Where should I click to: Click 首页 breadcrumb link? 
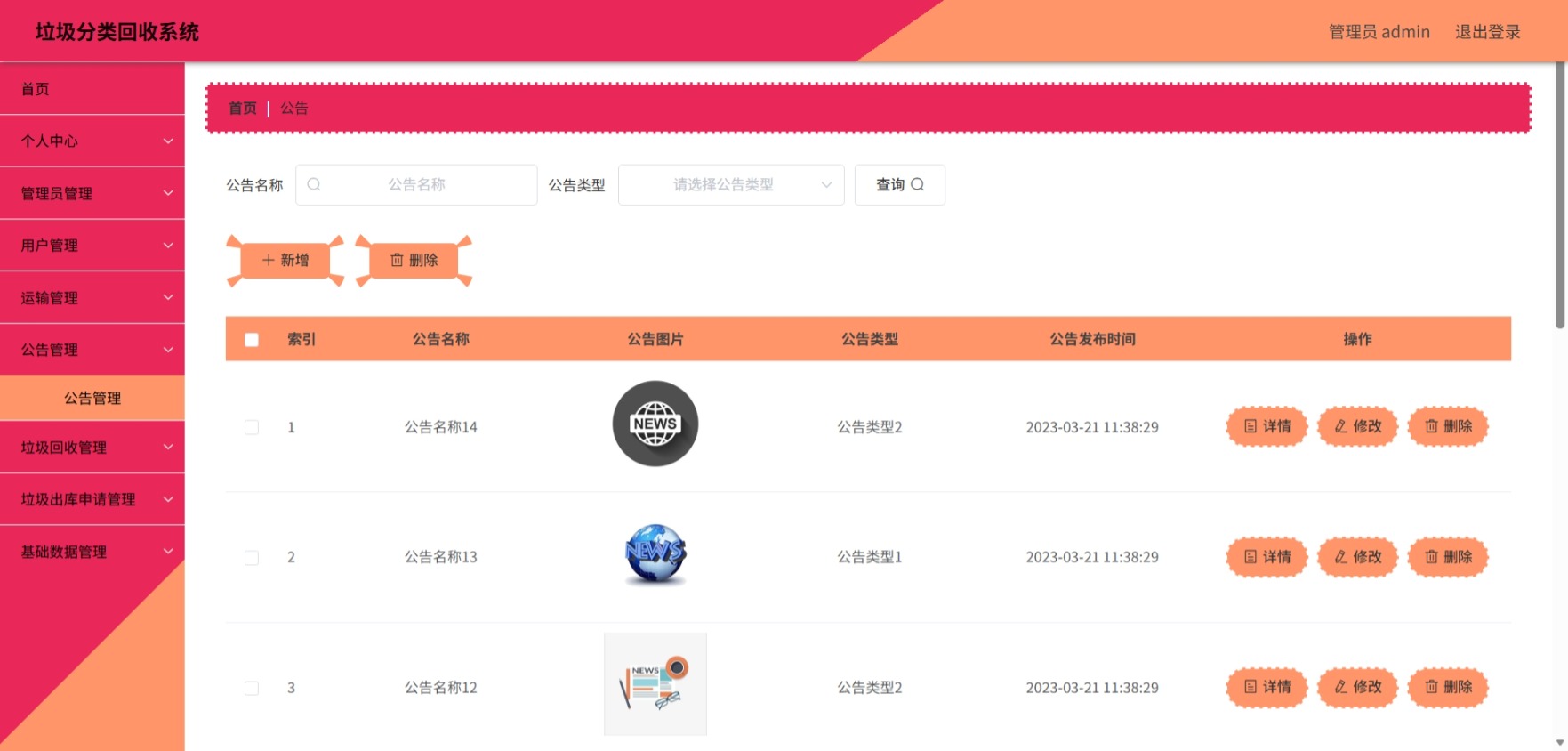pyautogui.click(x=242, y=109)
